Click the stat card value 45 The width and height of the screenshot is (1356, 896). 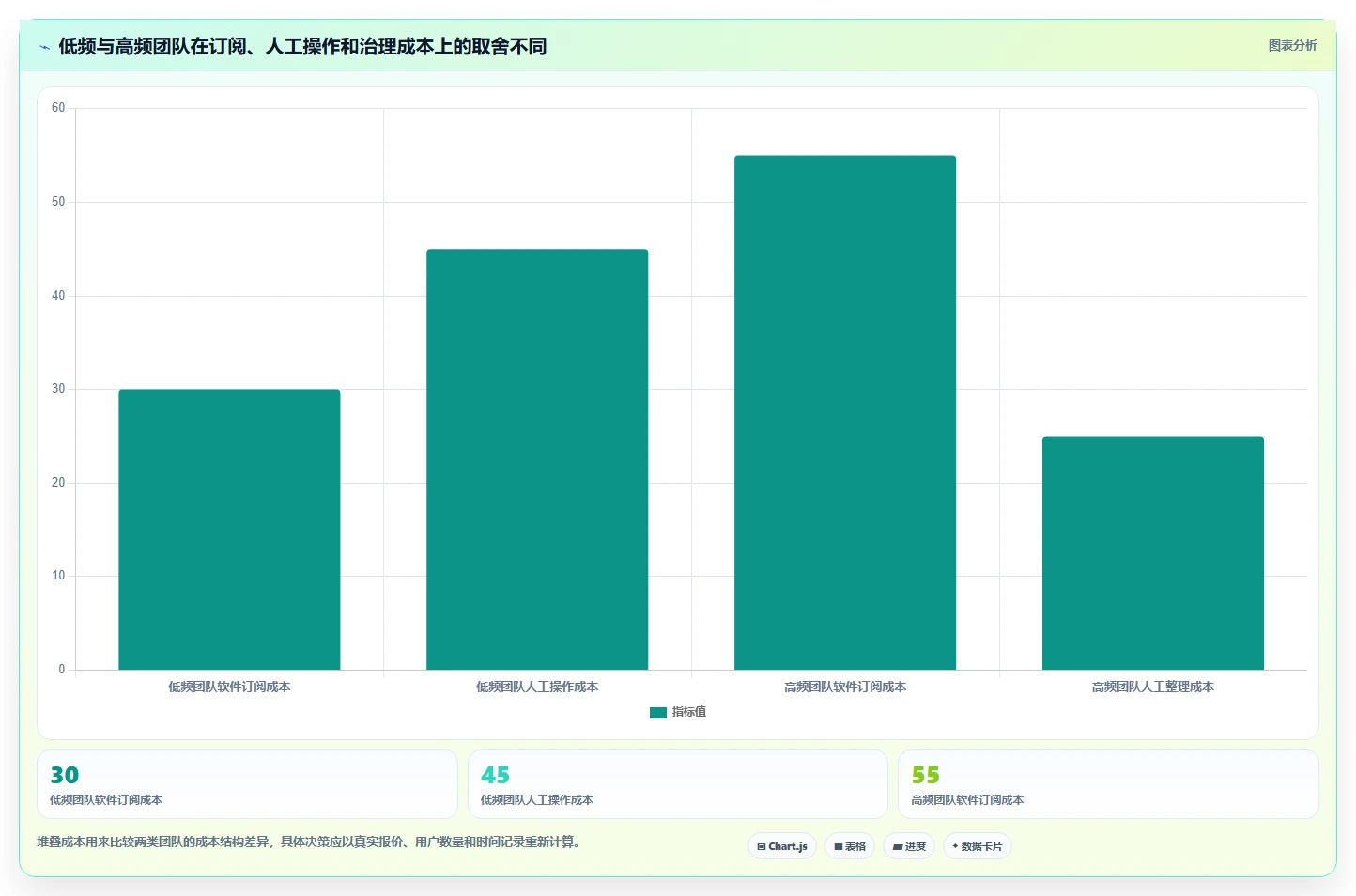pos(495,775)
